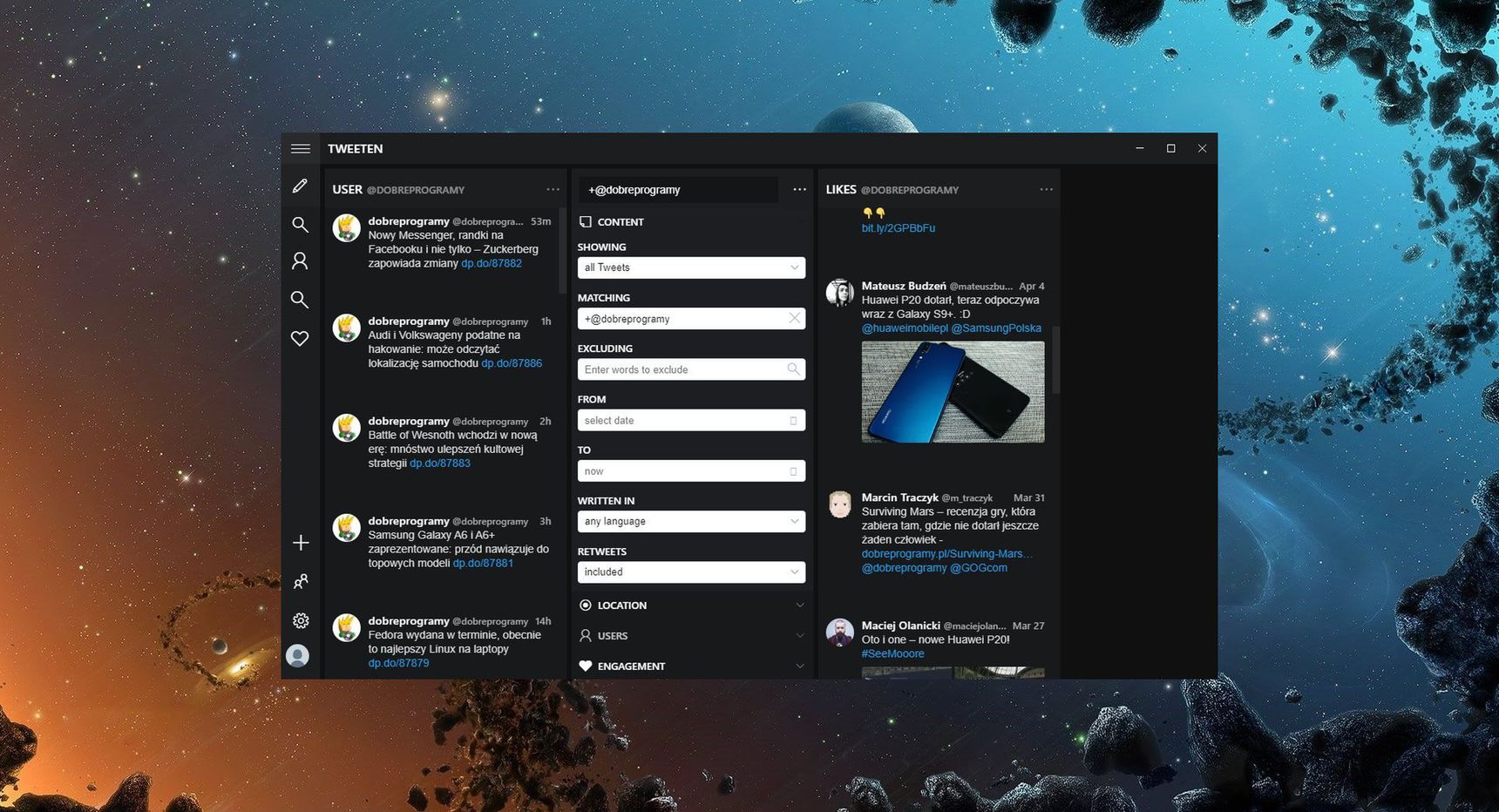Add a new column with plus icon

(301, 543)
